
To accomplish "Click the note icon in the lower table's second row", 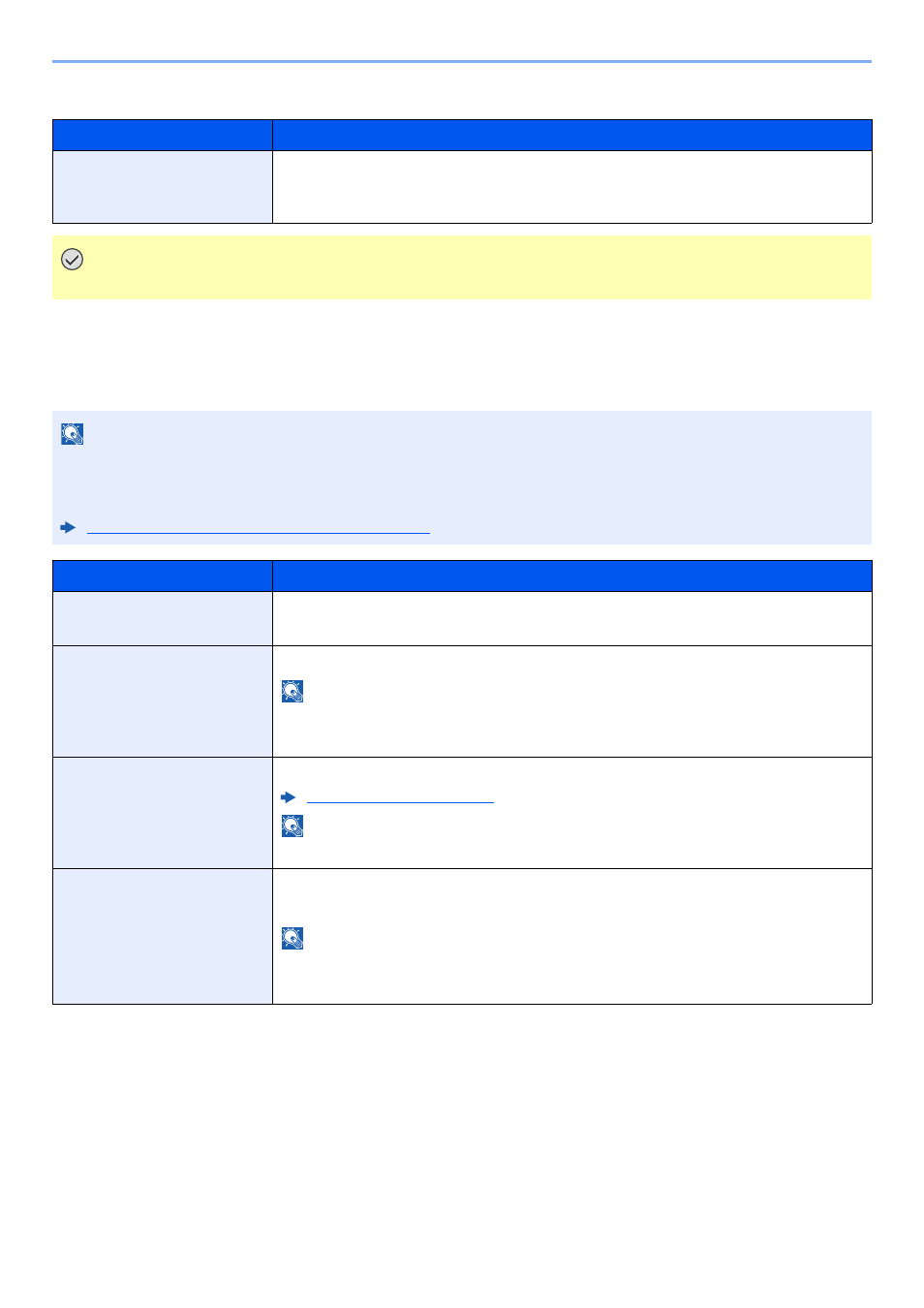I will tap(293, 691).
